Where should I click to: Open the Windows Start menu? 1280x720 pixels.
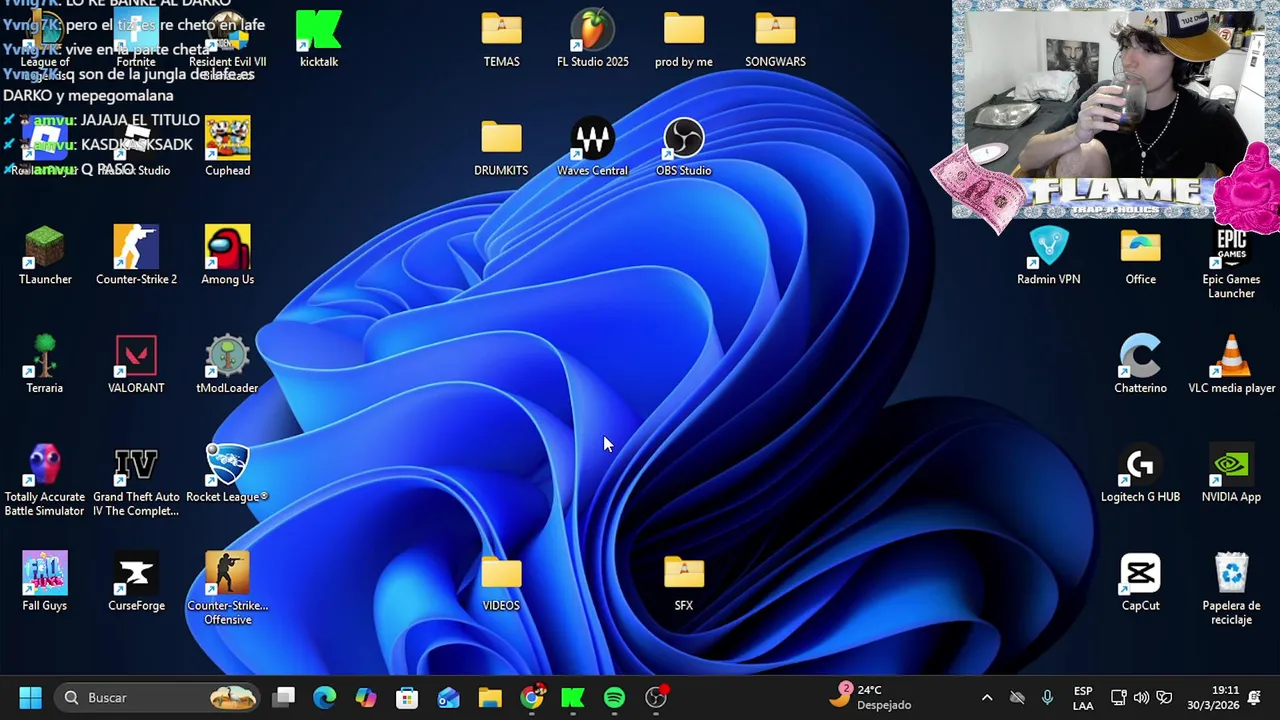30,698
